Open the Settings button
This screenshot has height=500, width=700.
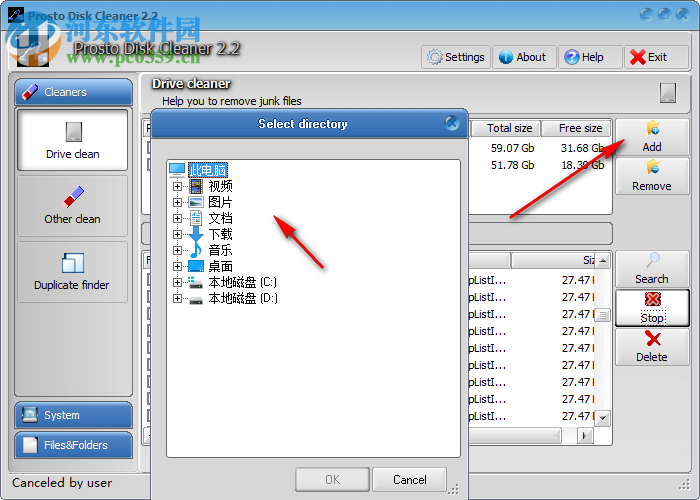(x=456, y=57)
